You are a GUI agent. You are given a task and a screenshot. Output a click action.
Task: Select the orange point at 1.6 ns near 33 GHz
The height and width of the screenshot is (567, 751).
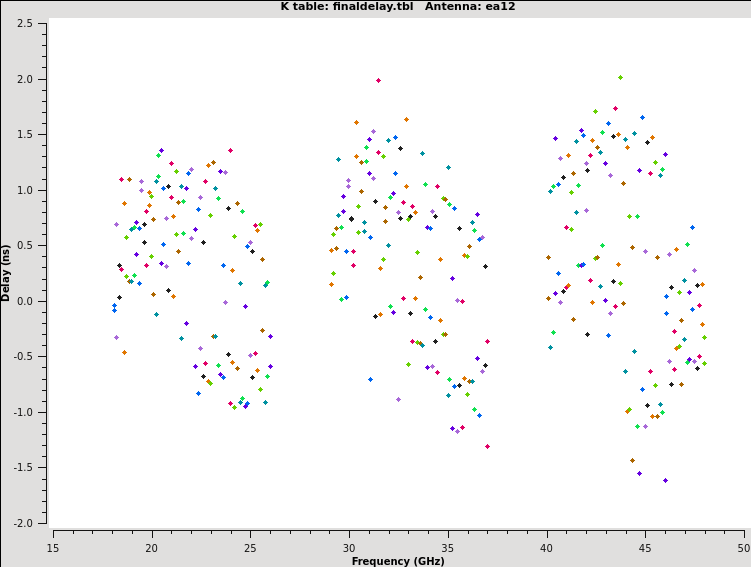click(x=406, y=119)
